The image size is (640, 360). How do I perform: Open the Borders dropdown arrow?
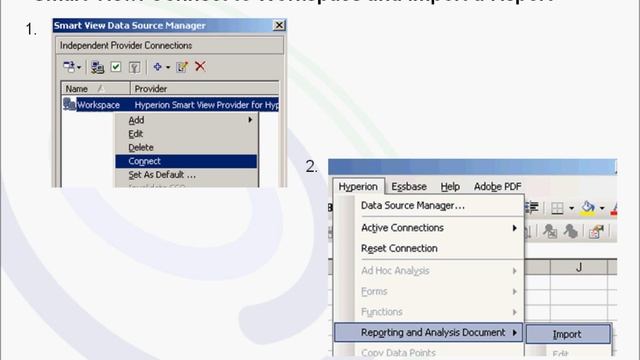(x=571, y=209)
